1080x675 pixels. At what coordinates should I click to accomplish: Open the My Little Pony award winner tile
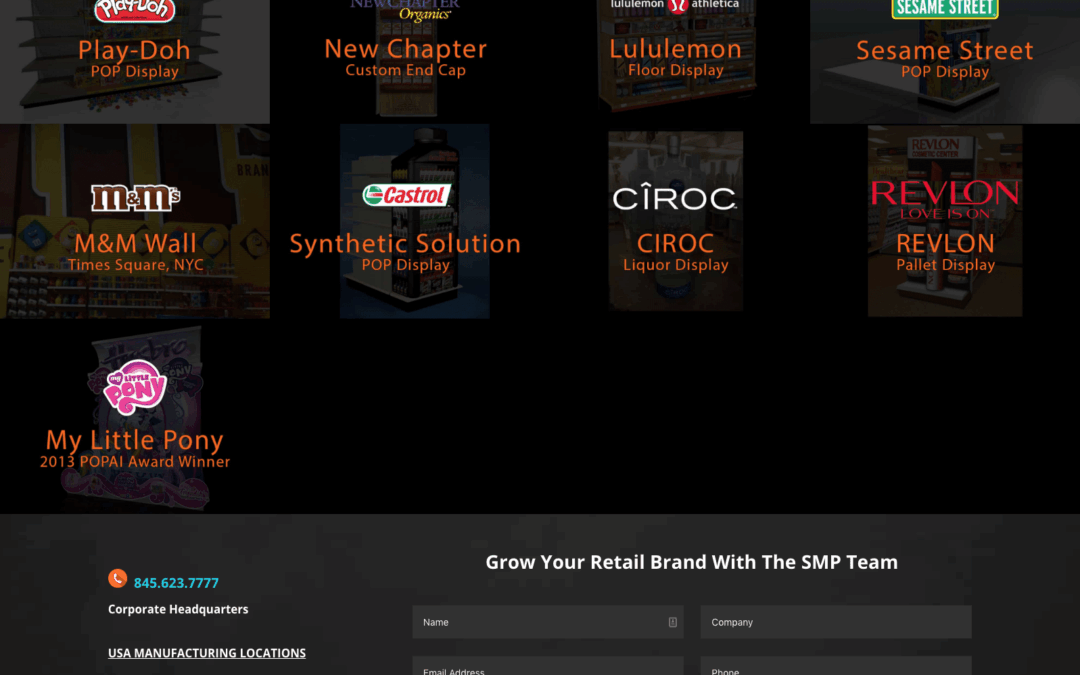pos(135,416)
